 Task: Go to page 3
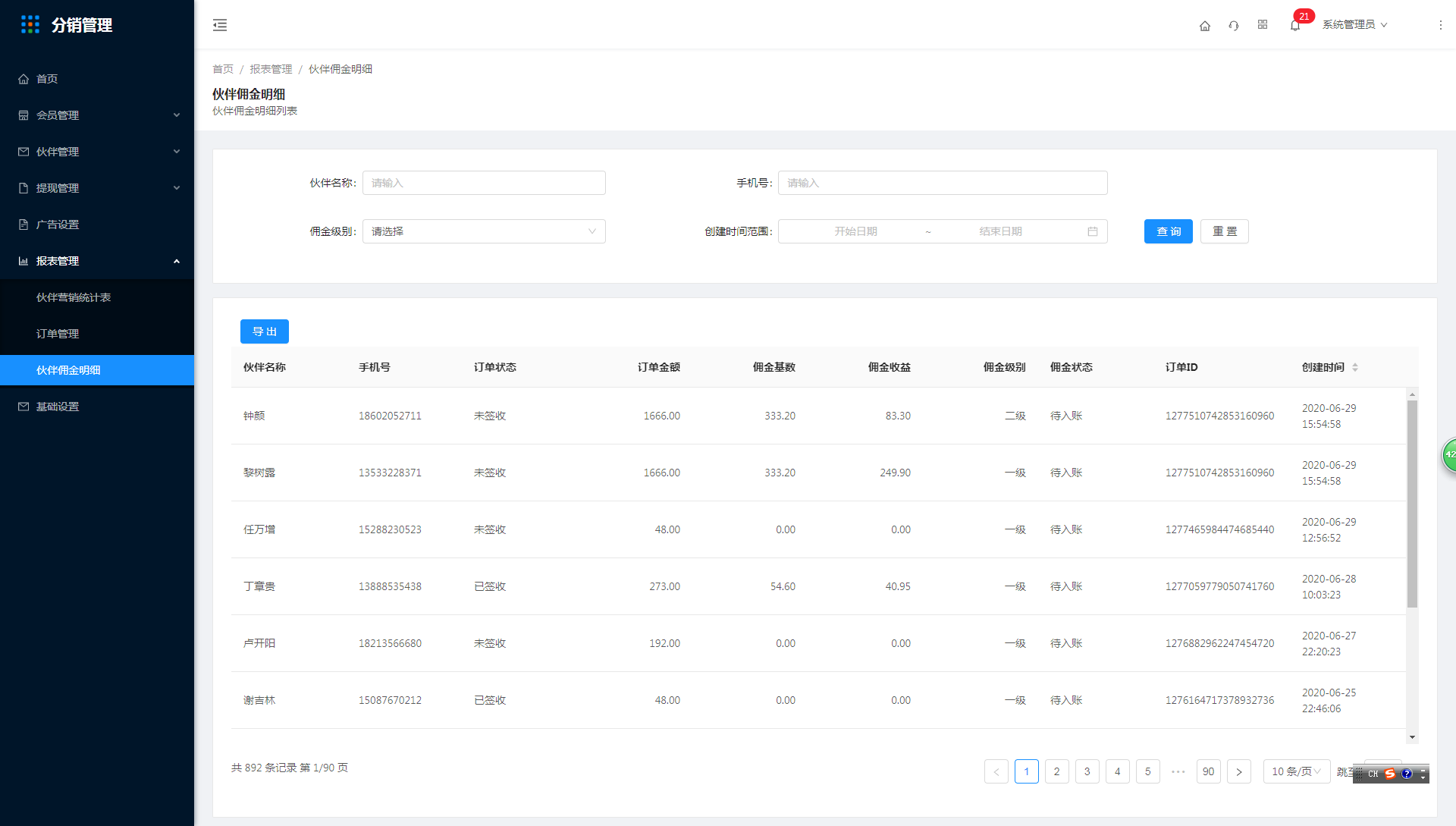1087,771
